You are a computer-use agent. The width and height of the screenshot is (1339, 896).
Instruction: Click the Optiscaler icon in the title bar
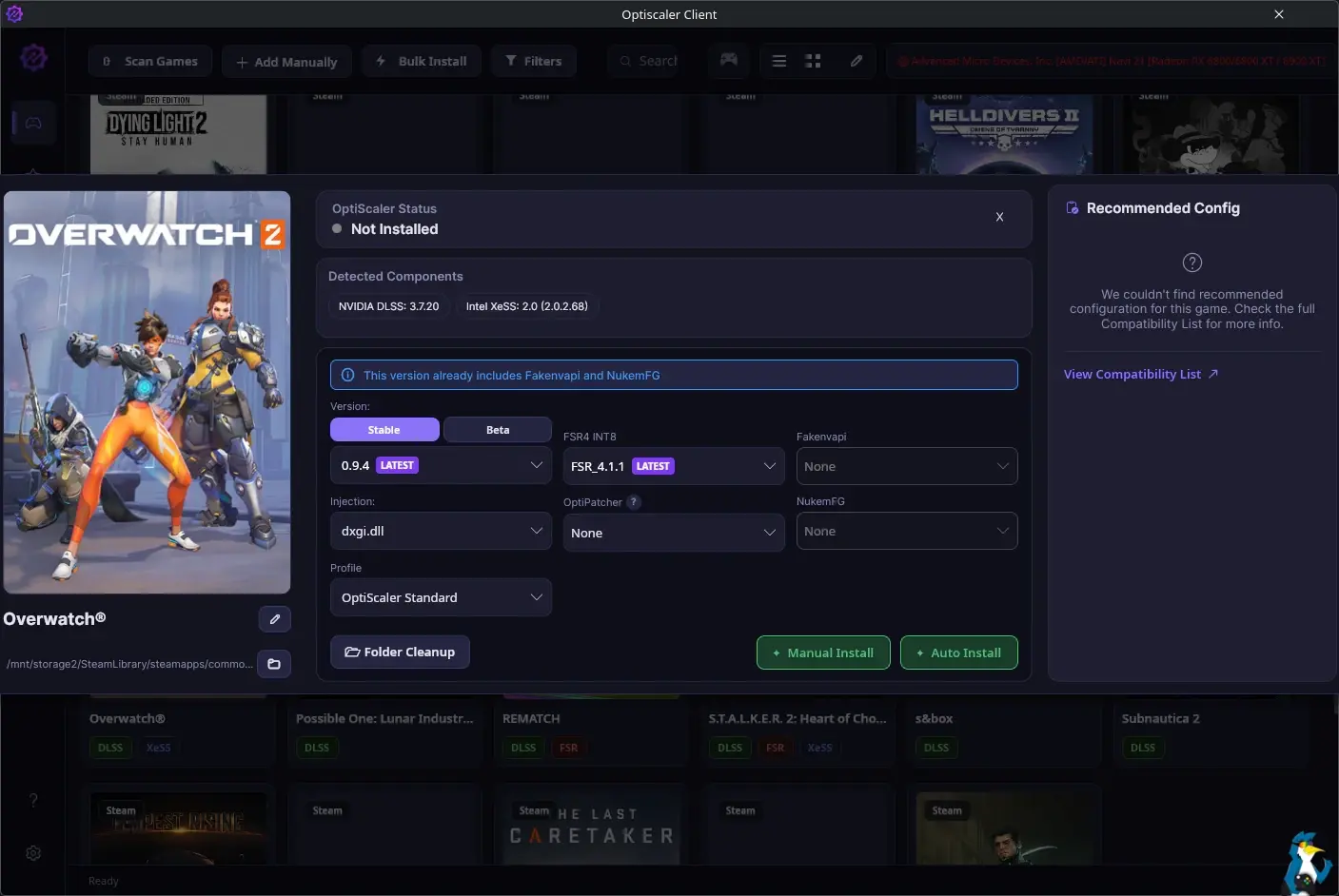point(14,14)
